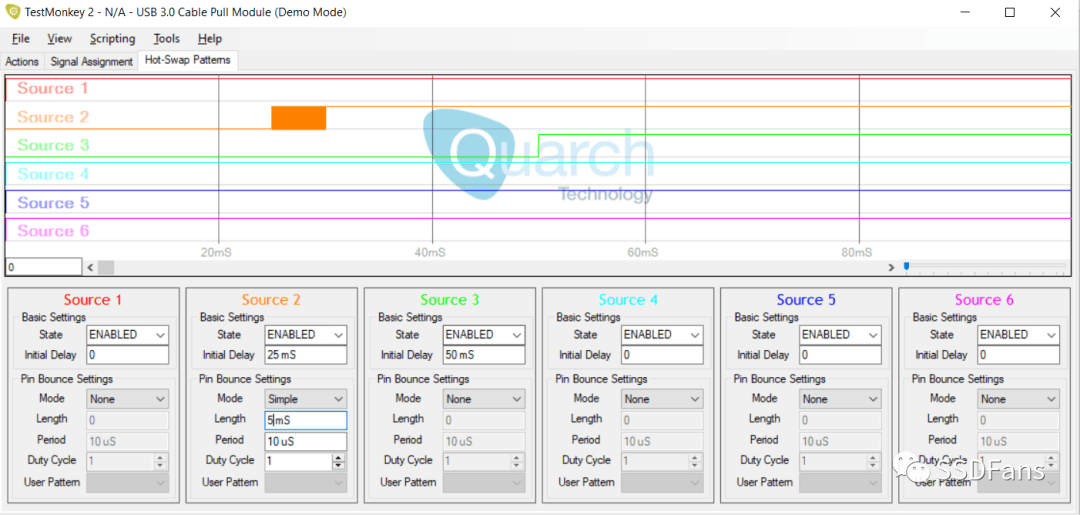This screenshot has height=515, width=1080.
Task: Open the File menu
Action: coord(21,39)
